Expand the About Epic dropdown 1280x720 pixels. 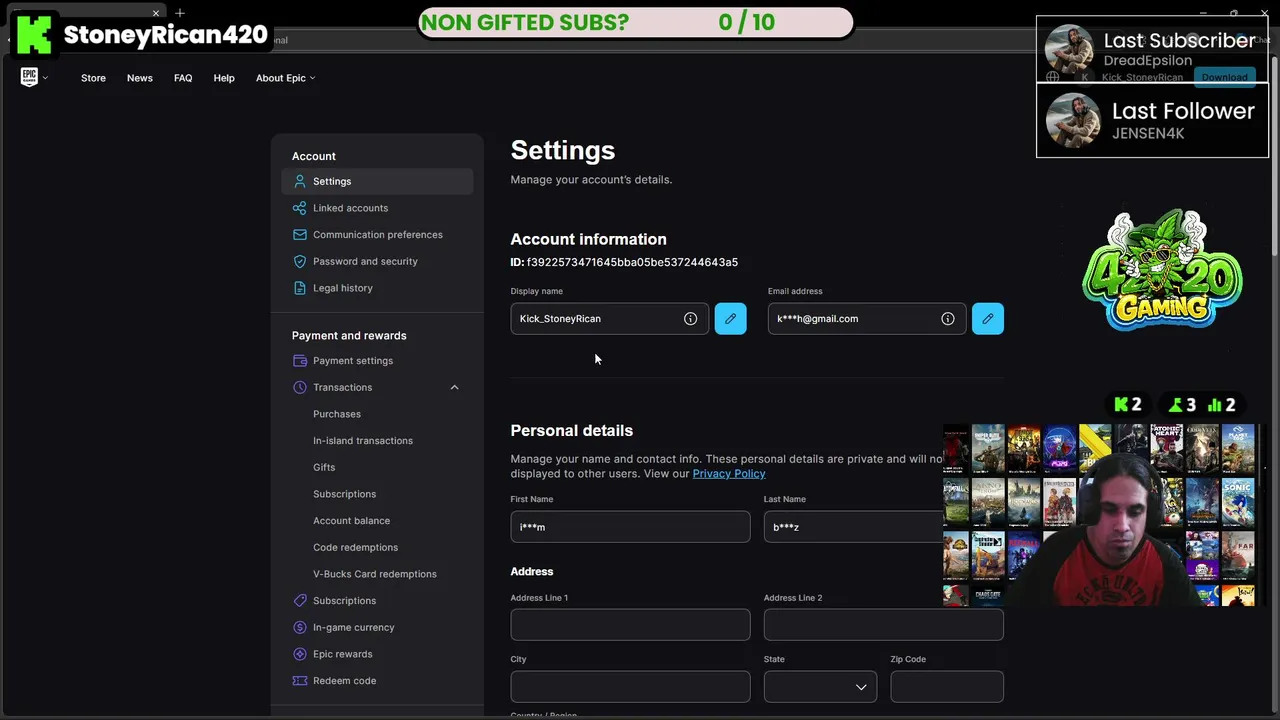click(x=285, y=78)
